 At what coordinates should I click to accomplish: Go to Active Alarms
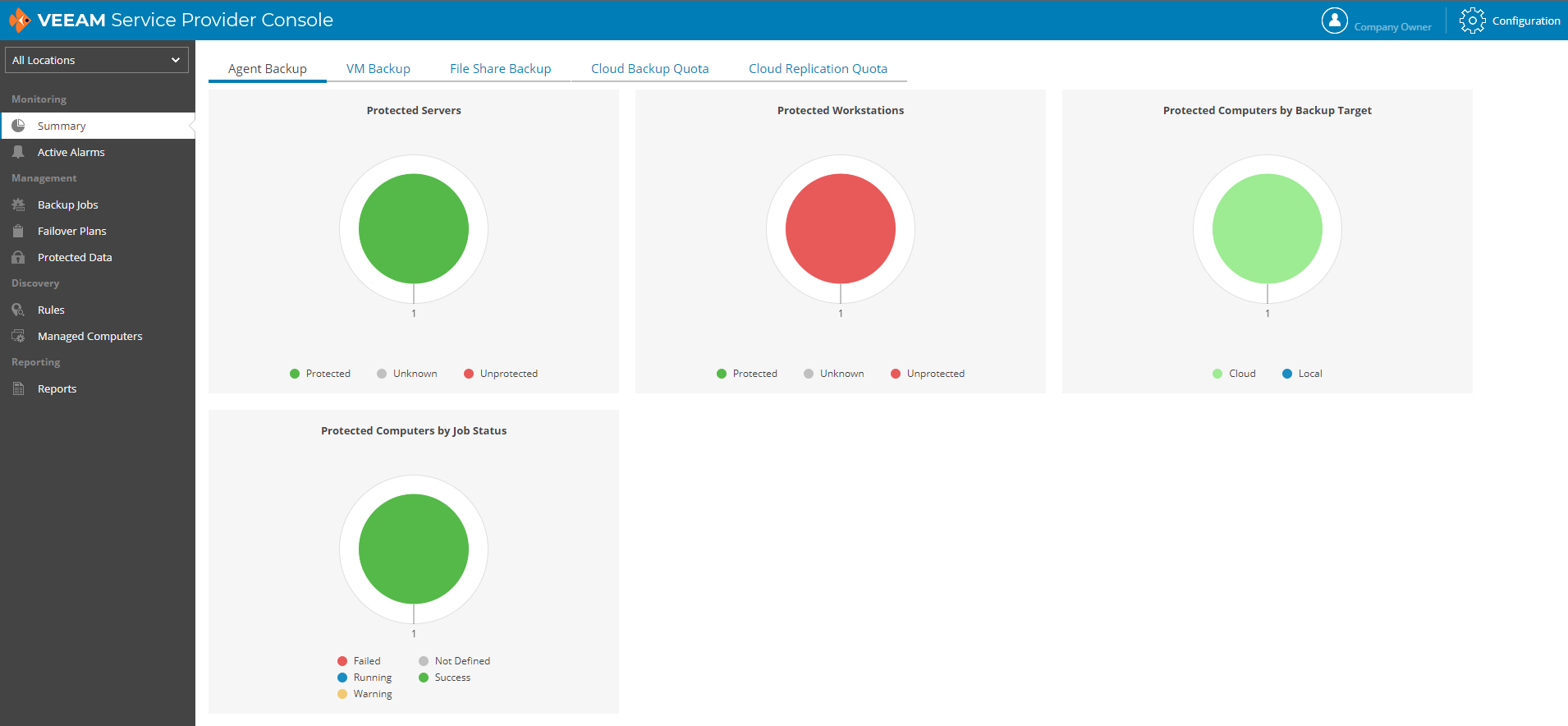coord(98,152)
